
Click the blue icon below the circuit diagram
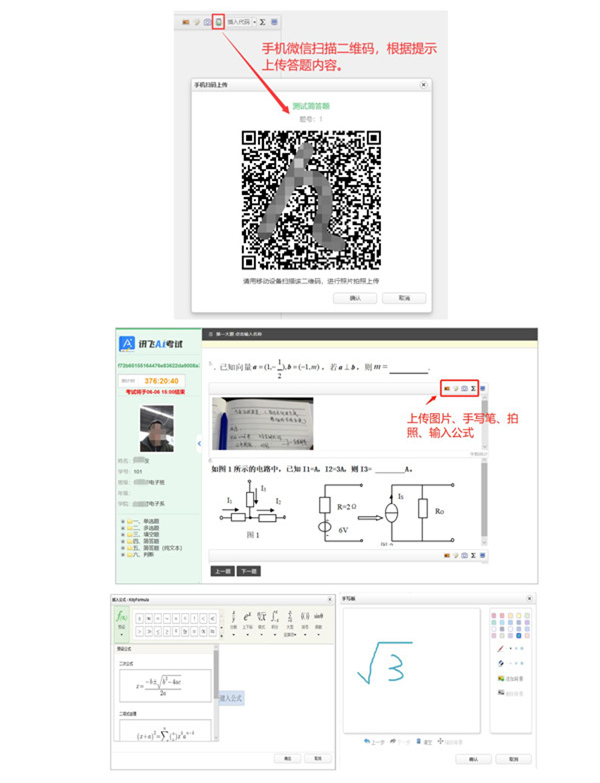pyautogui.click(x=483, y=555)
